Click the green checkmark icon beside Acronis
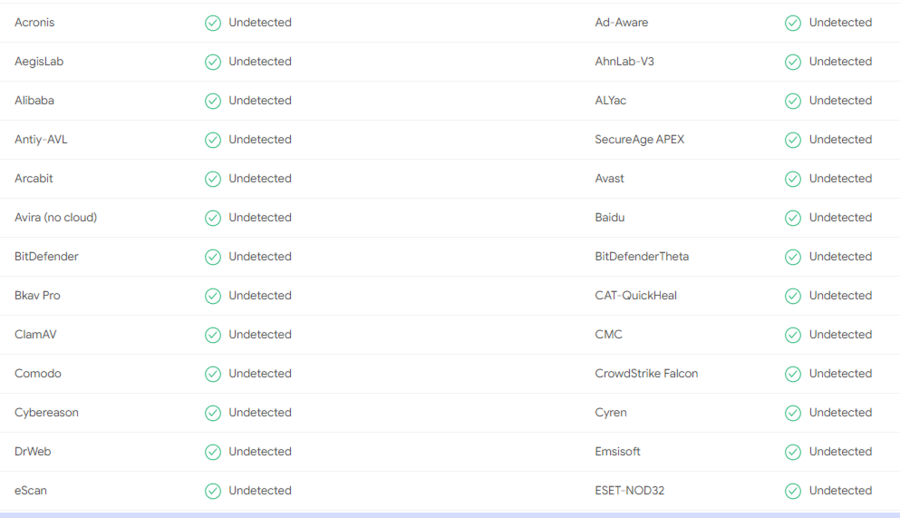Screen dimensions: 900x518 click(213, 23)
